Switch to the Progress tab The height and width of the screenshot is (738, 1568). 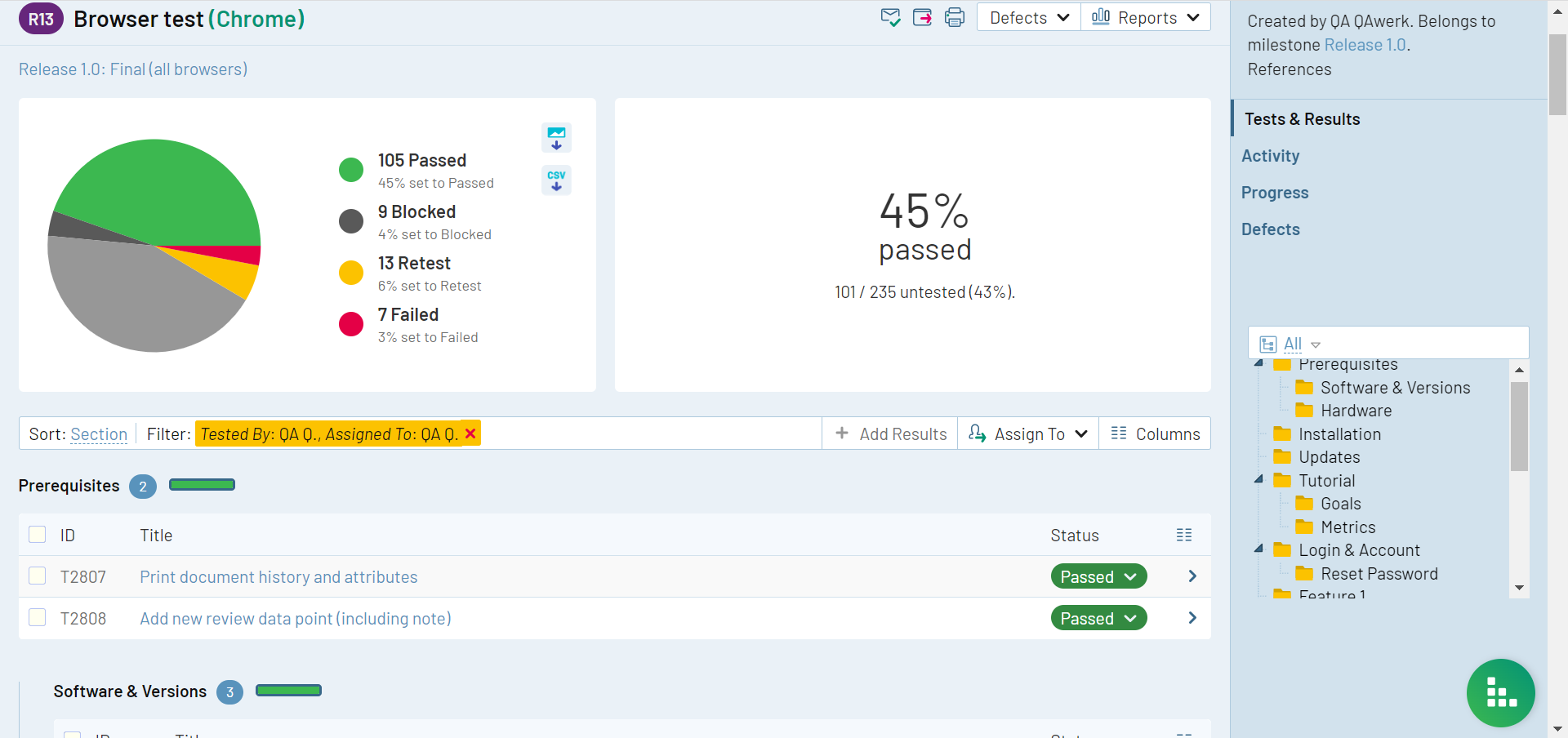[x=1275, y=193]
